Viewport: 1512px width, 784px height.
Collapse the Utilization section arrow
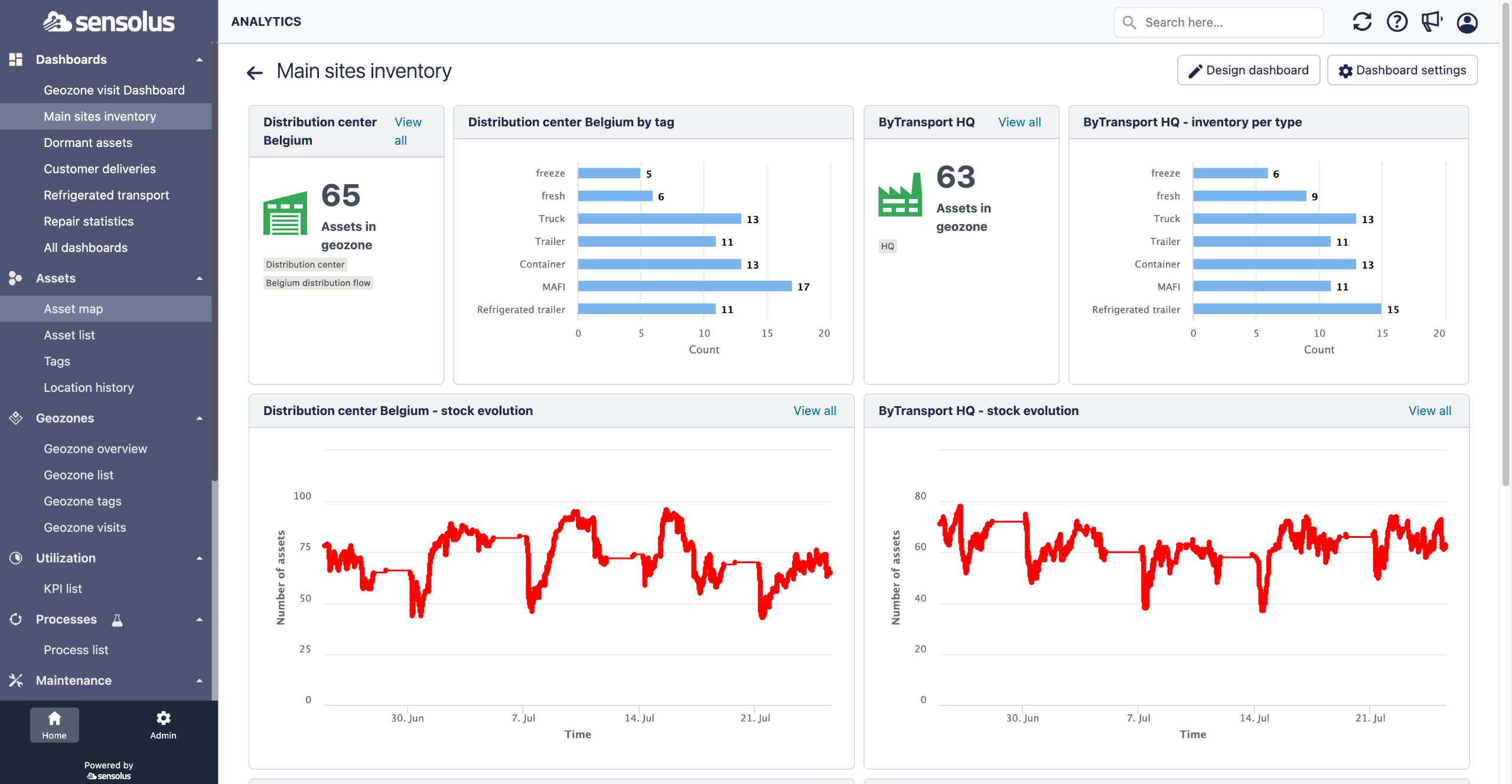click(200, 558)
